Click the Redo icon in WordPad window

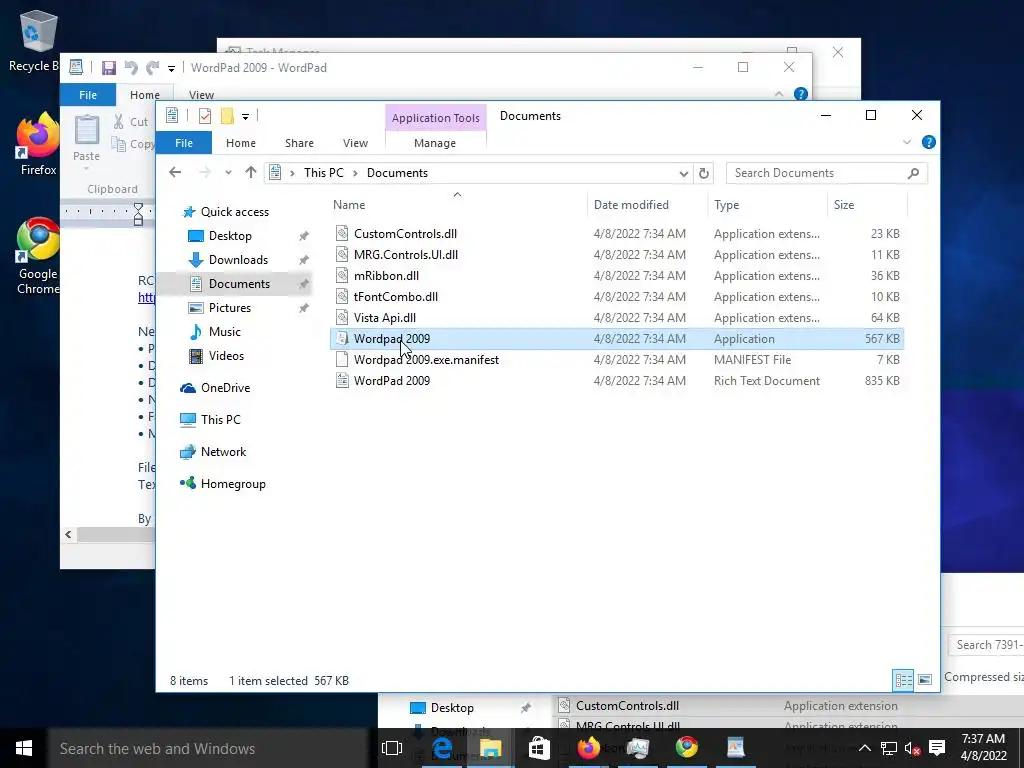[153, 68]
